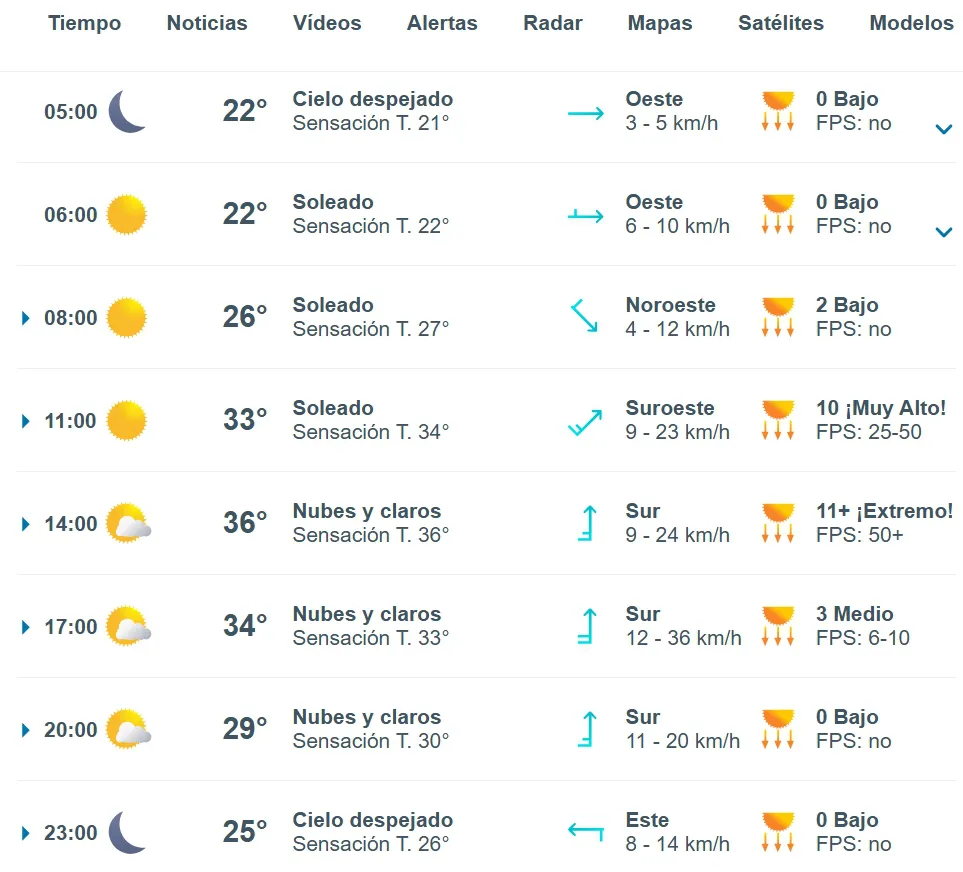Screen dimensions: 963x872
Task: Click the UV sun icon at 17:00
Action: [777, 626]
